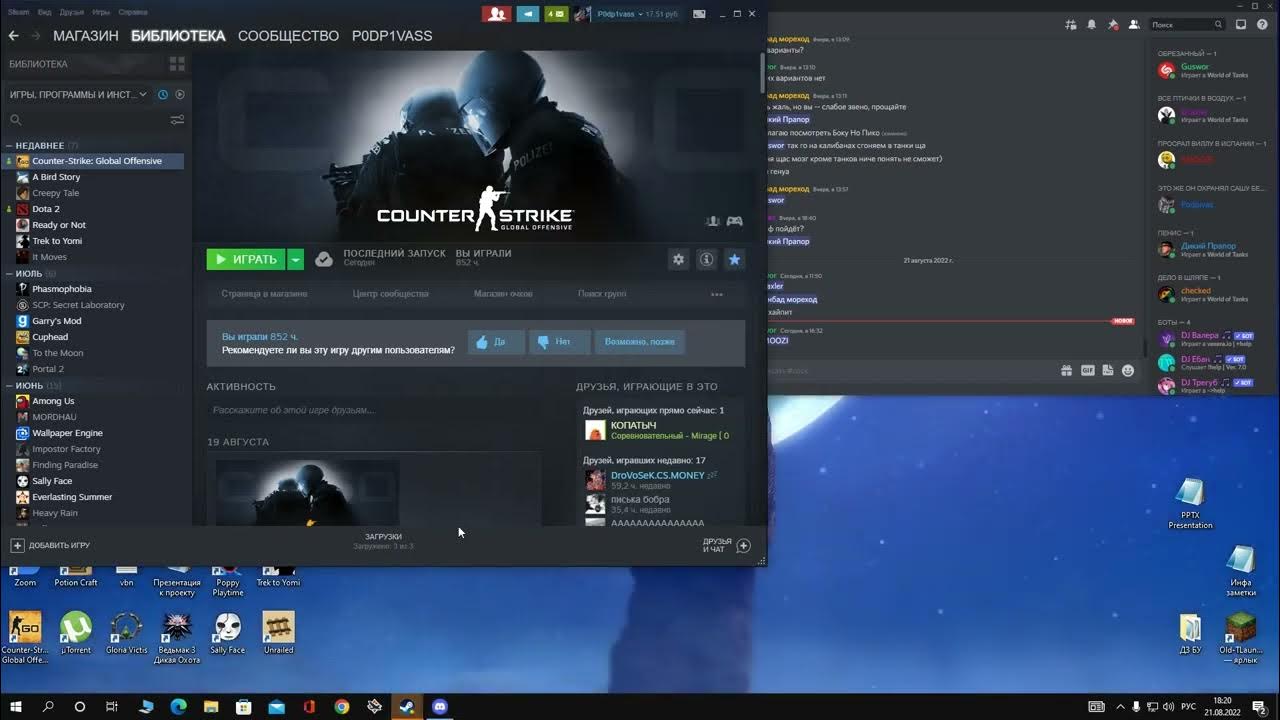Open the Друзья menu
Screen dimensions: 1280x720
click(71, 12)
